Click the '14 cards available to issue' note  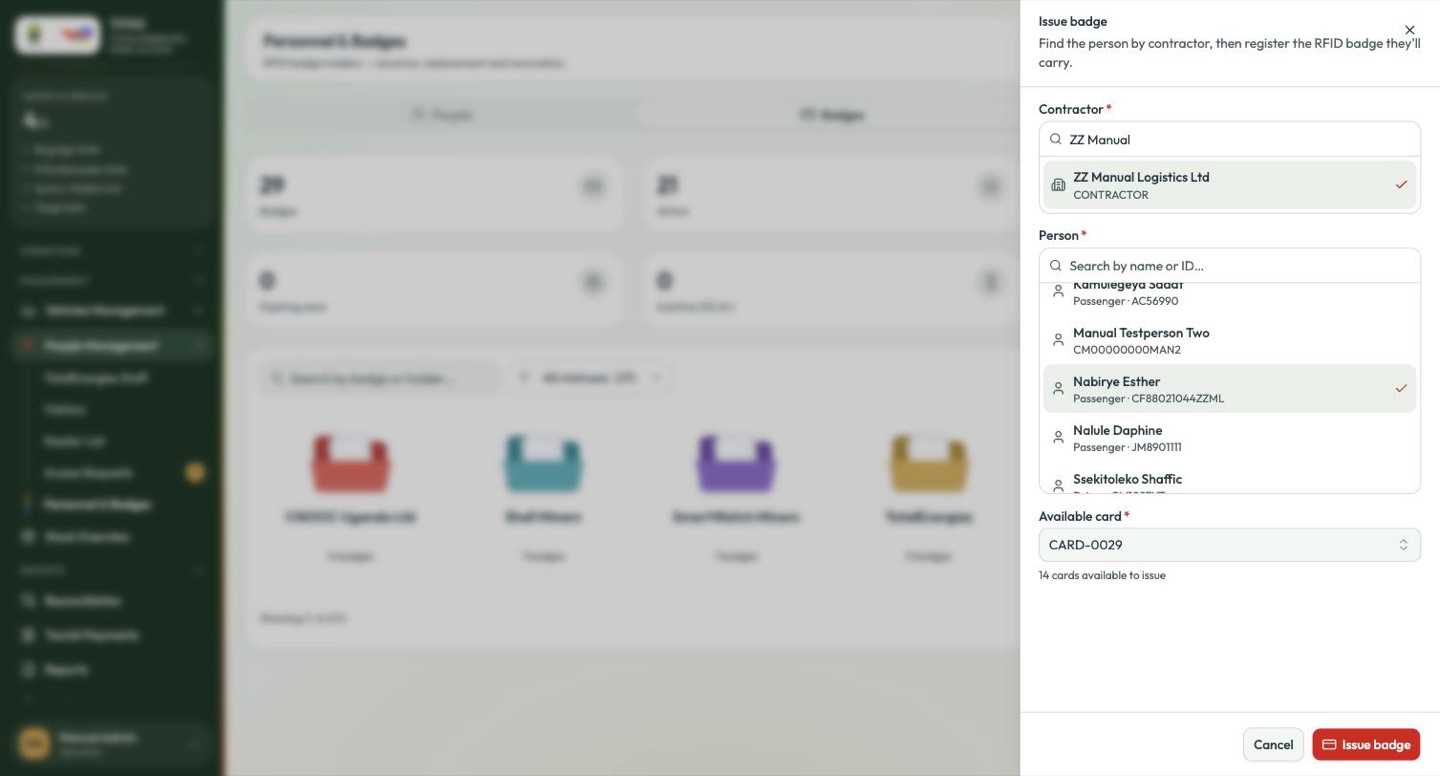click(x=1102, y=575)
